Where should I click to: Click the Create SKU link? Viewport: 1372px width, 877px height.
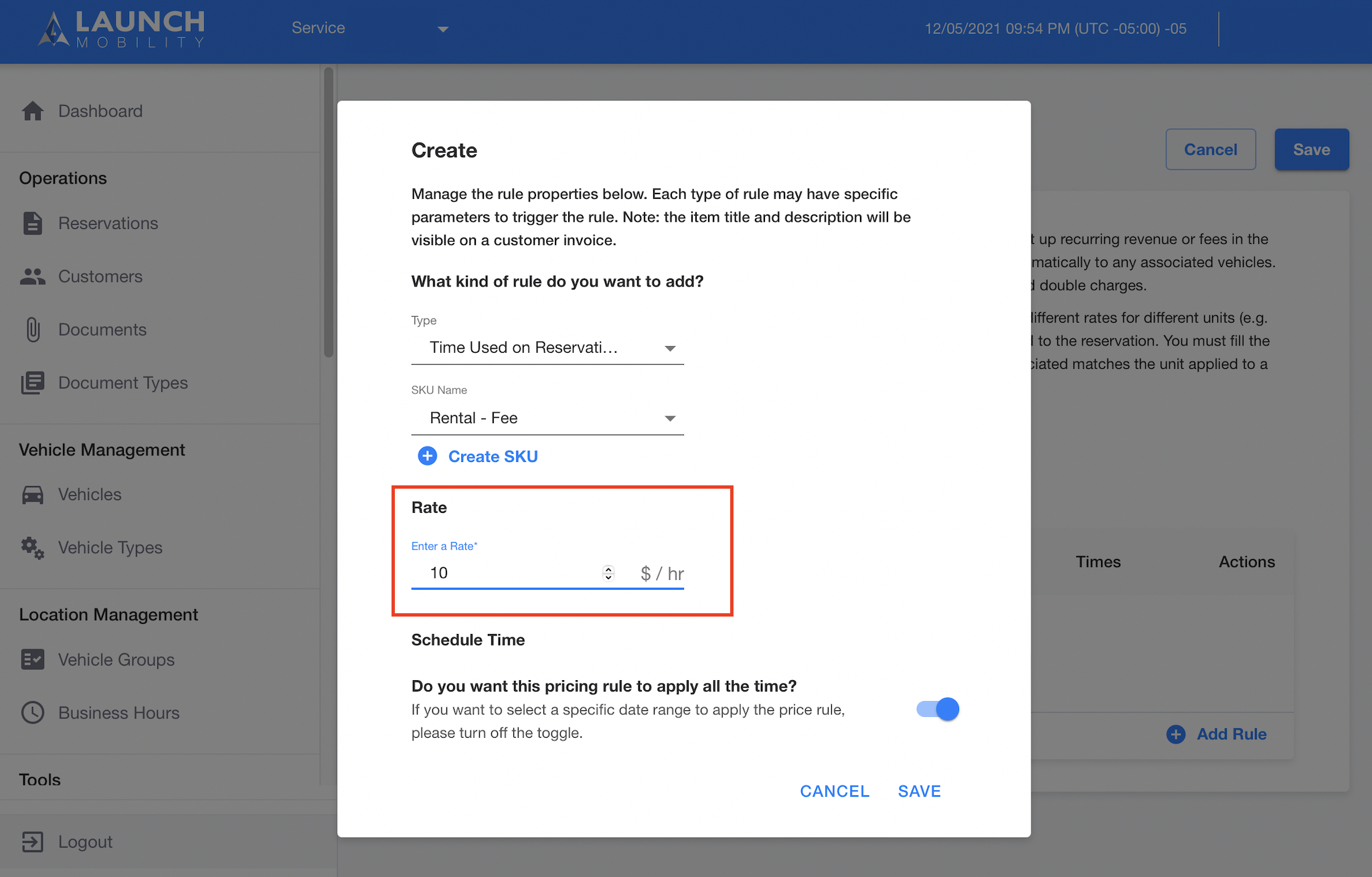[493, 457]
